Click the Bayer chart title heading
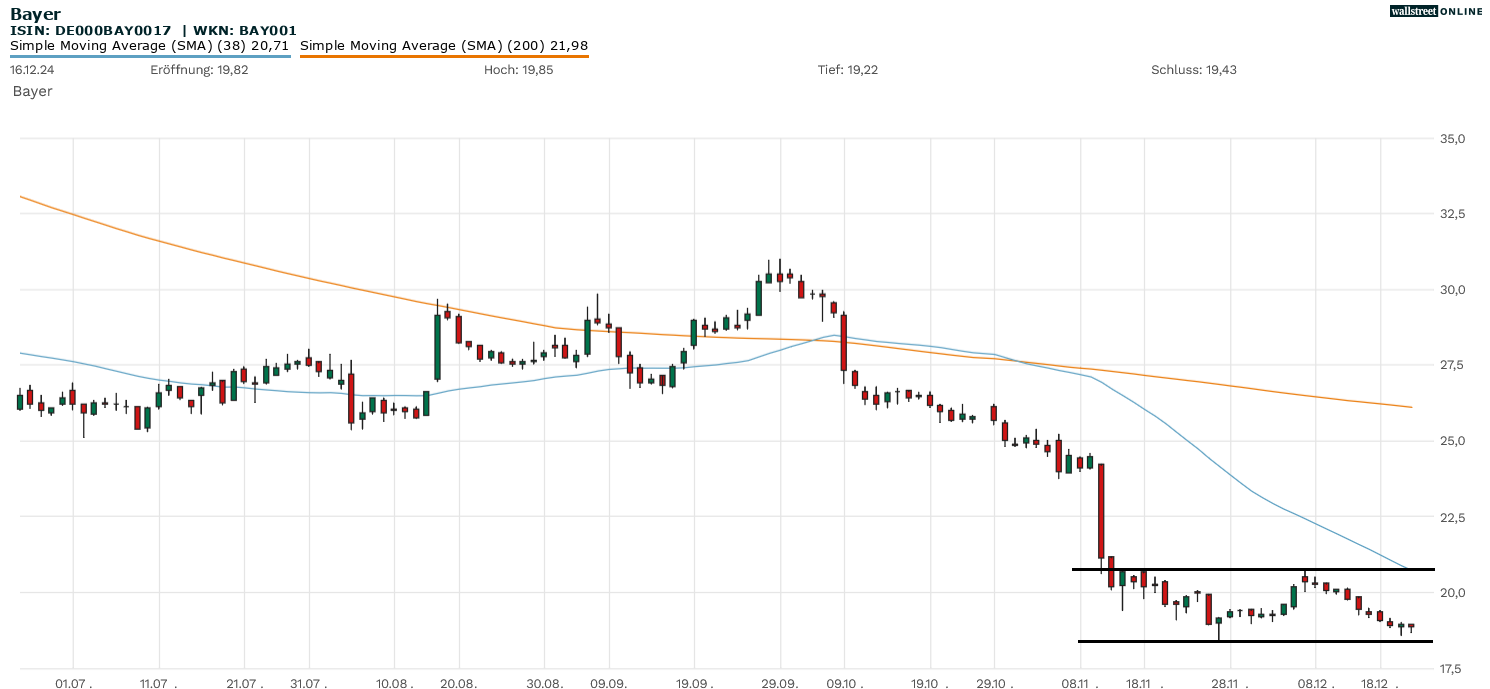This screenshot has height=689, width=1490. coord(35,14)
